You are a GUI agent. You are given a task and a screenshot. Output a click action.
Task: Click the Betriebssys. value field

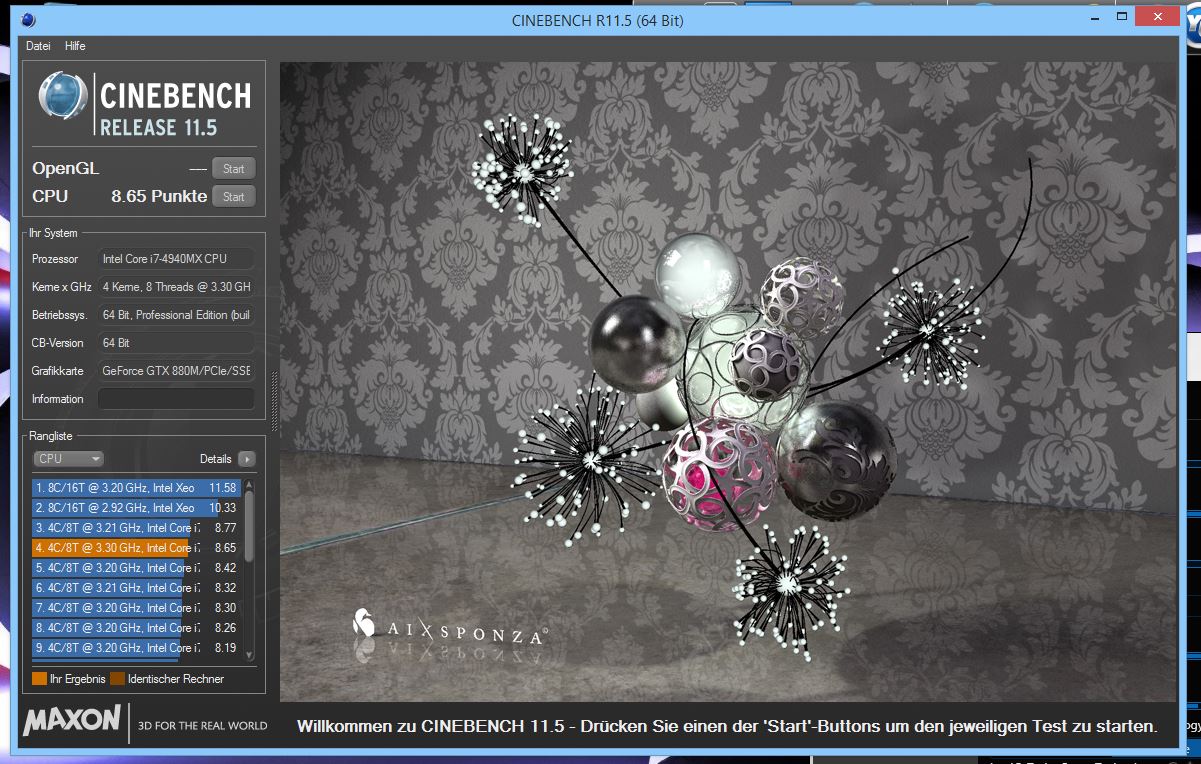tap(176, 315)
